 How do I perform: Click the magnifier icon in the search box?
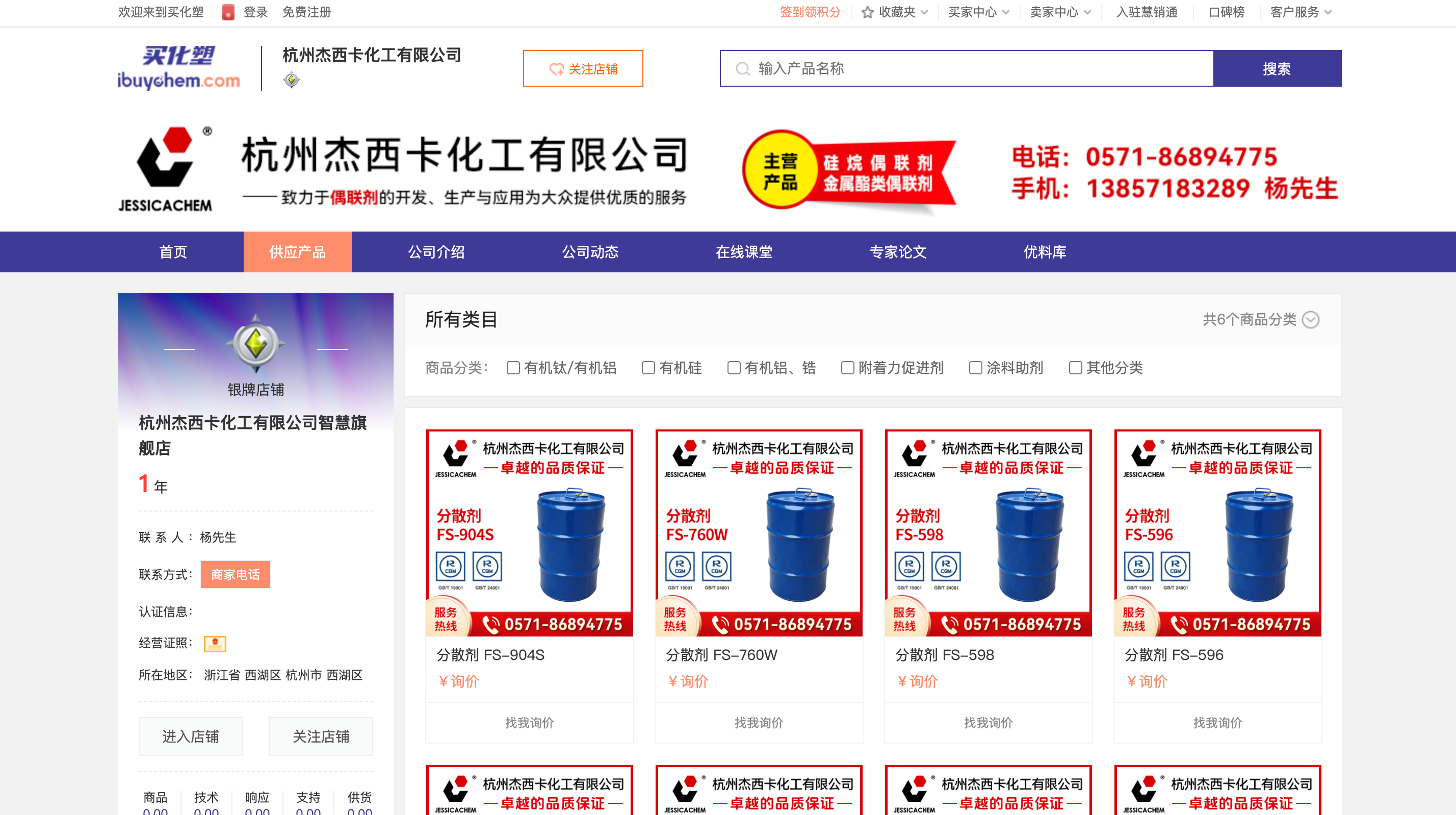[743, 69]
